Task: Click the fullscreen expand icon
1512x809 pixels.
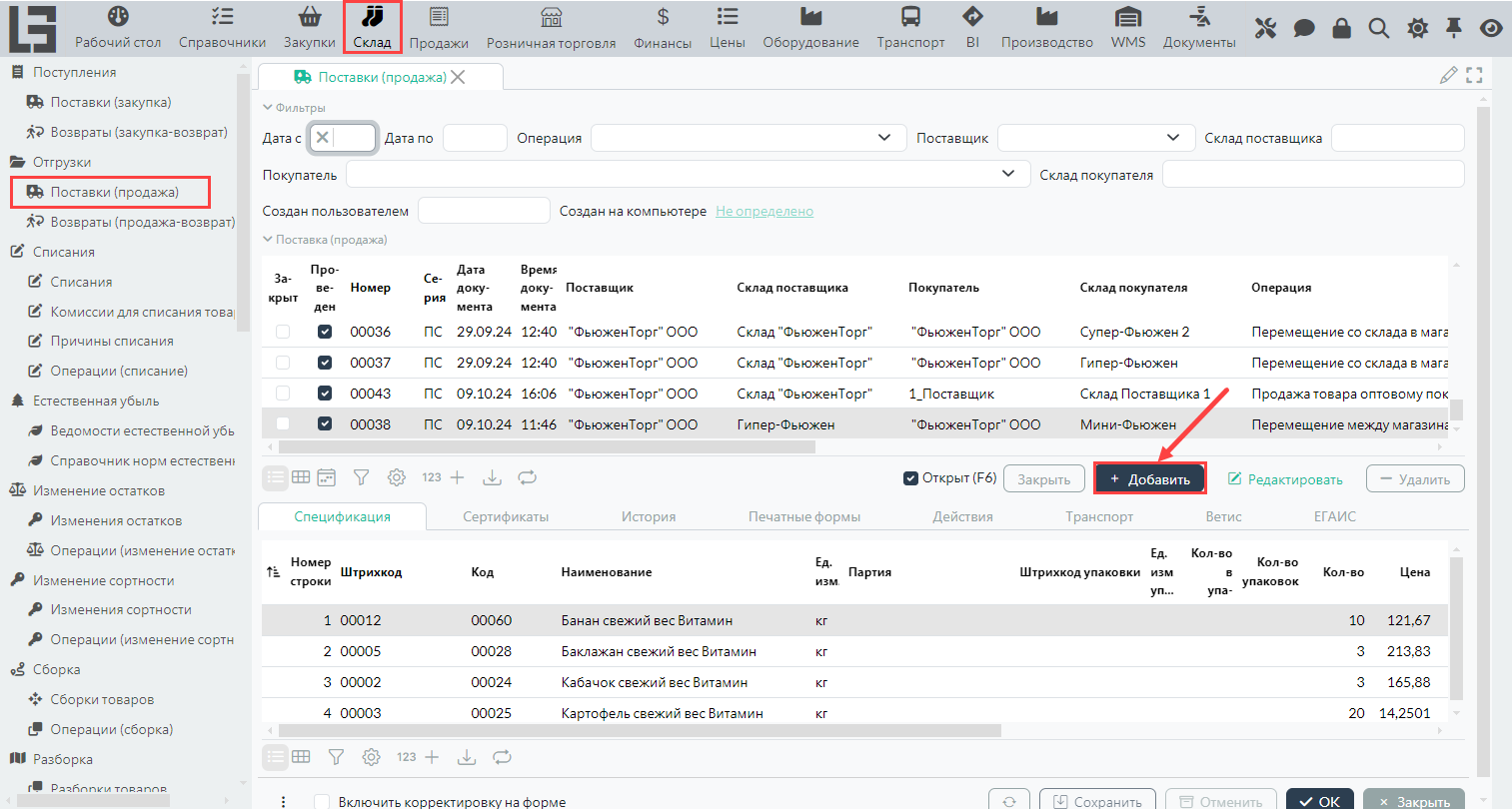Action: tap(1474, 75)
